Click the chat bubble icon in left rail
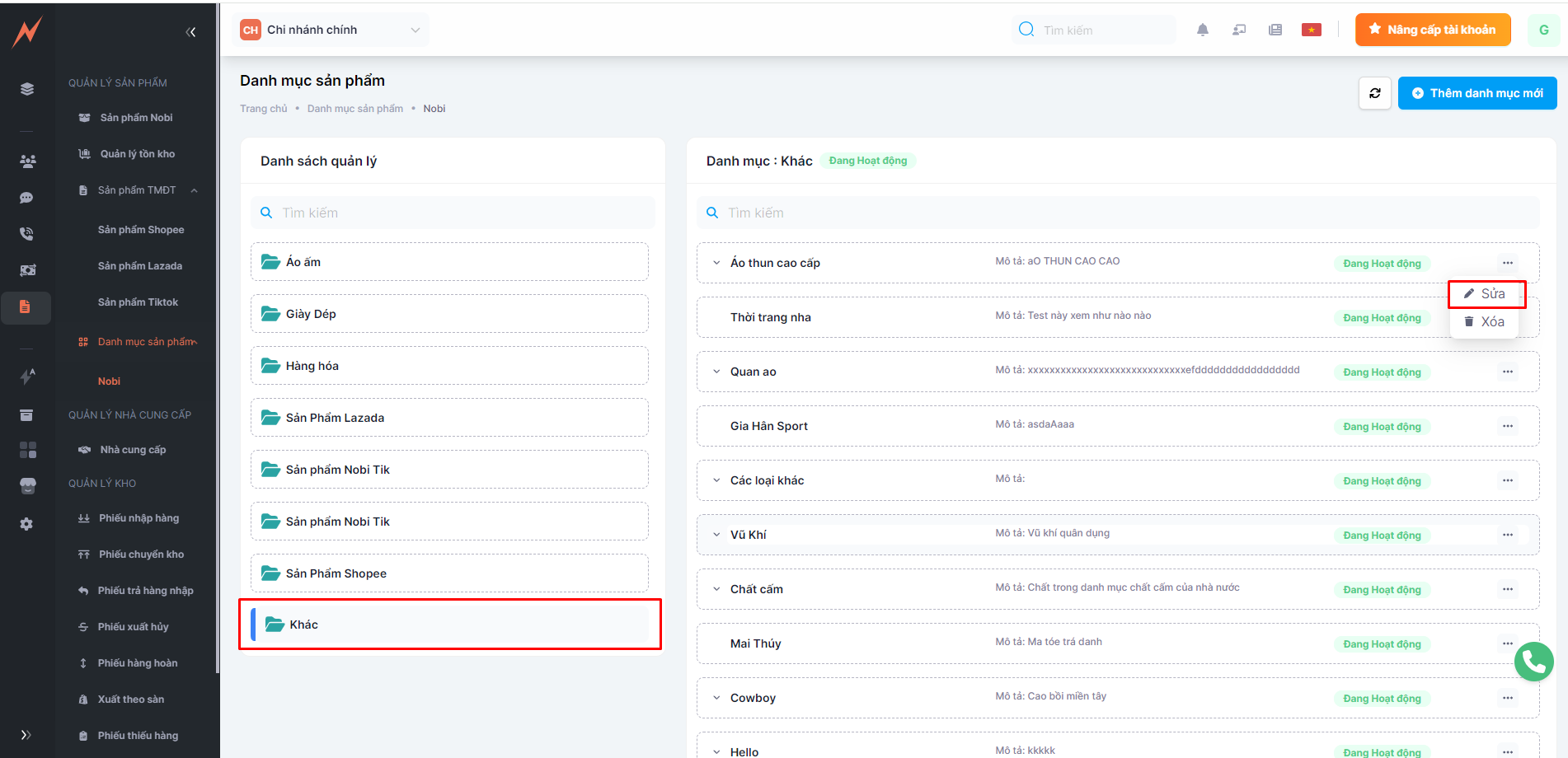Viewport: 1568px width, 758px height. click(27, 198)
